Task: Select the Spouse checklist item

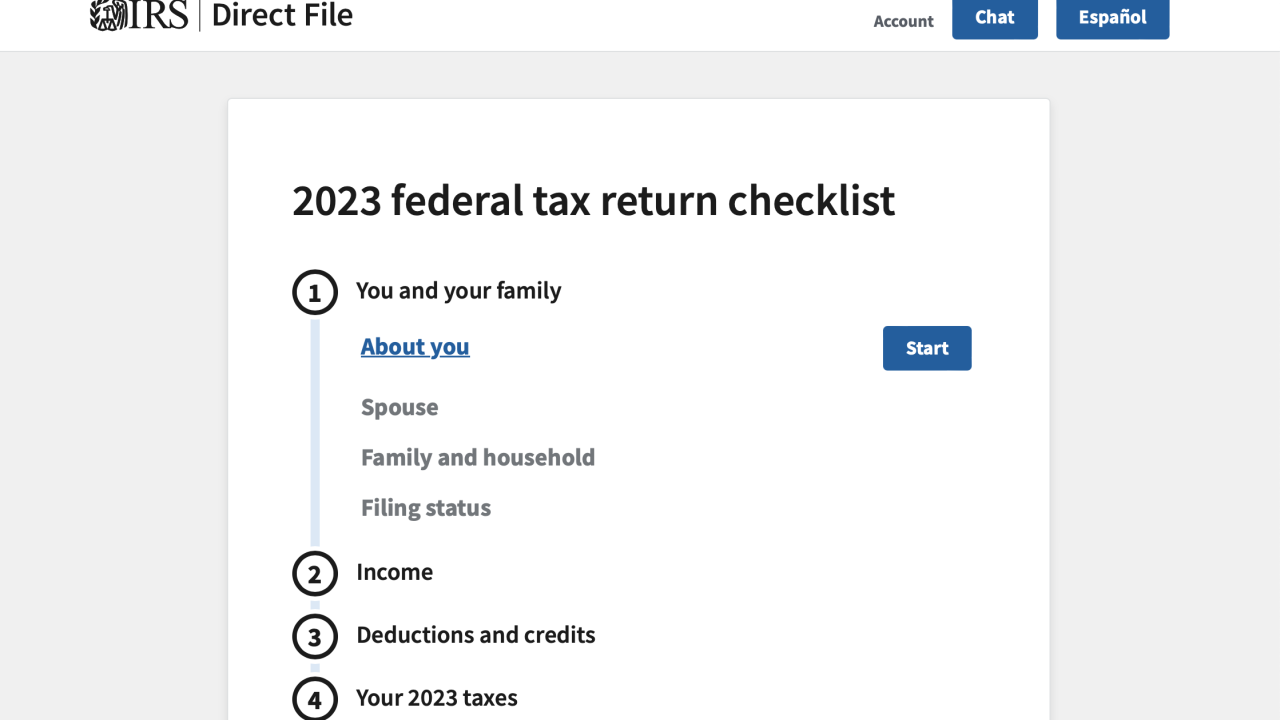Action: [x=399, y=407]
